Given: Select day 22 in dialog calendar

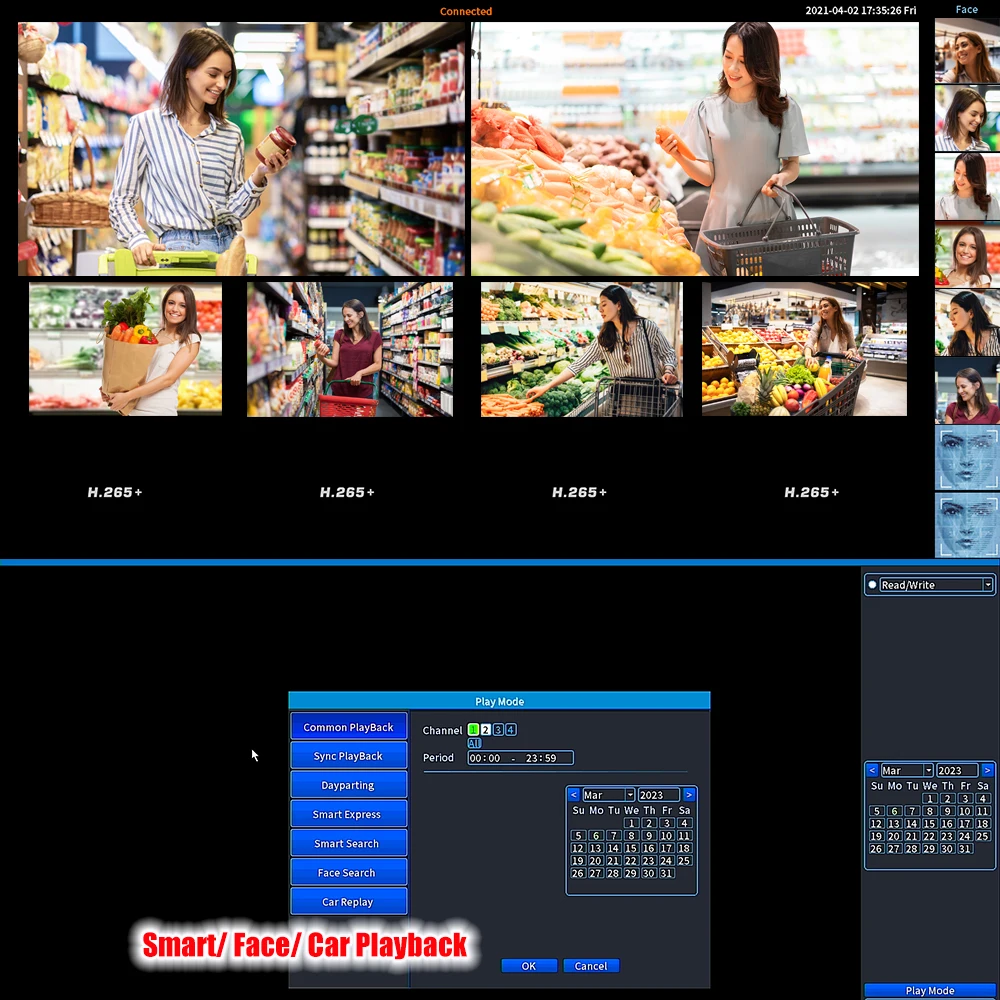Looking at the screenshot, I should (631, 860).
